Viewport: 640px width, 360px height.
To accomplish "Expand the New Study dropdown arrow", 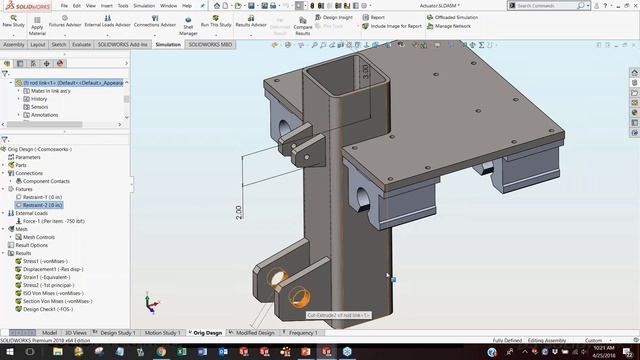I will point(13,35).
